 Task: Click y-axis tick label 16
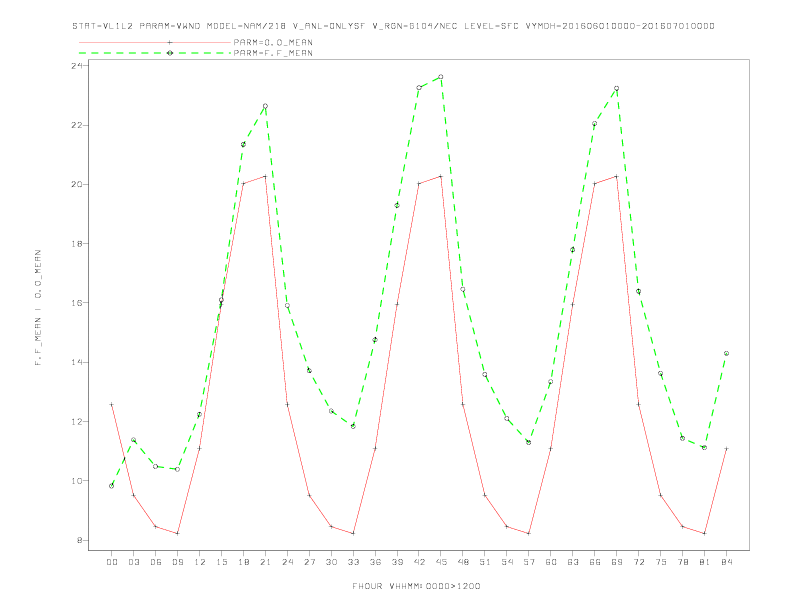pyautogui.click(x=77, y=303)
